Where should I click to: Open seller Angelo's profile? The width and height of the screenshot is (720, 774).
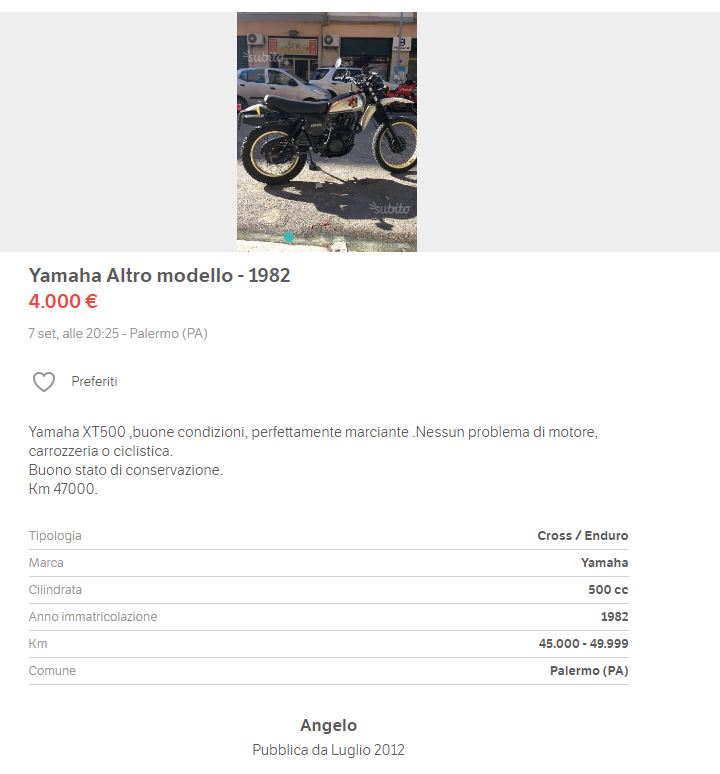coord(329,725)
